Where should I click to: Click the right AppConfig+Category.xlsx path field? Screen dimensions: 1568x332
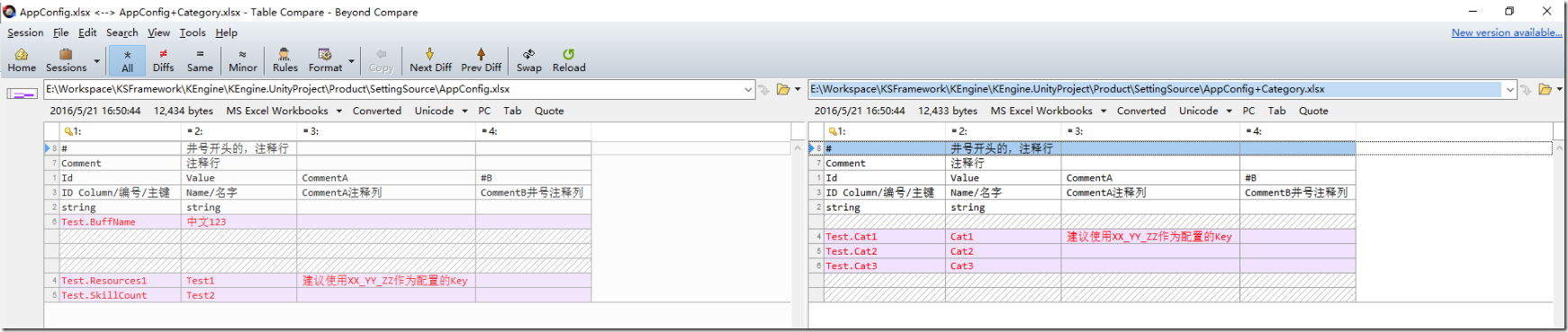pos(1157,89)
